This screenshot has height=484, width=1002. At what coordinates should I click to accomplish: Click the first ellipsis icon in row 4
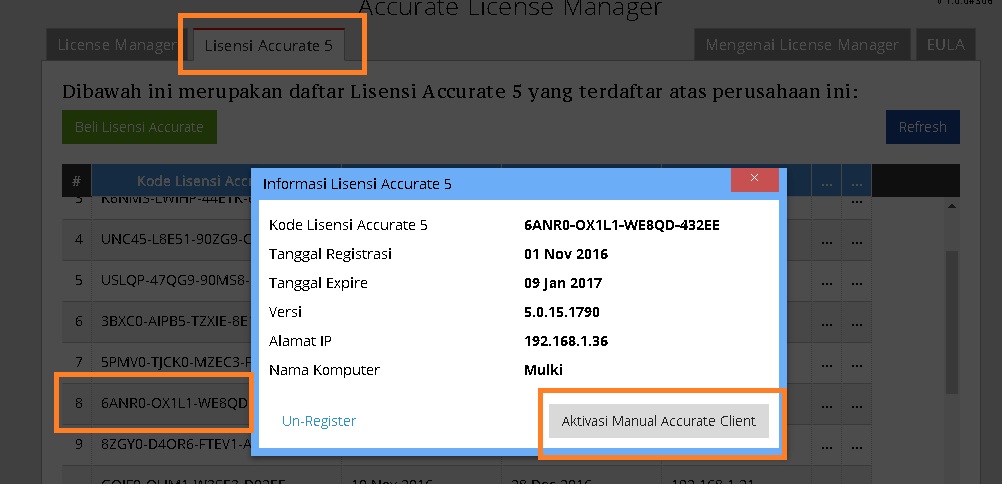point(826,241)
